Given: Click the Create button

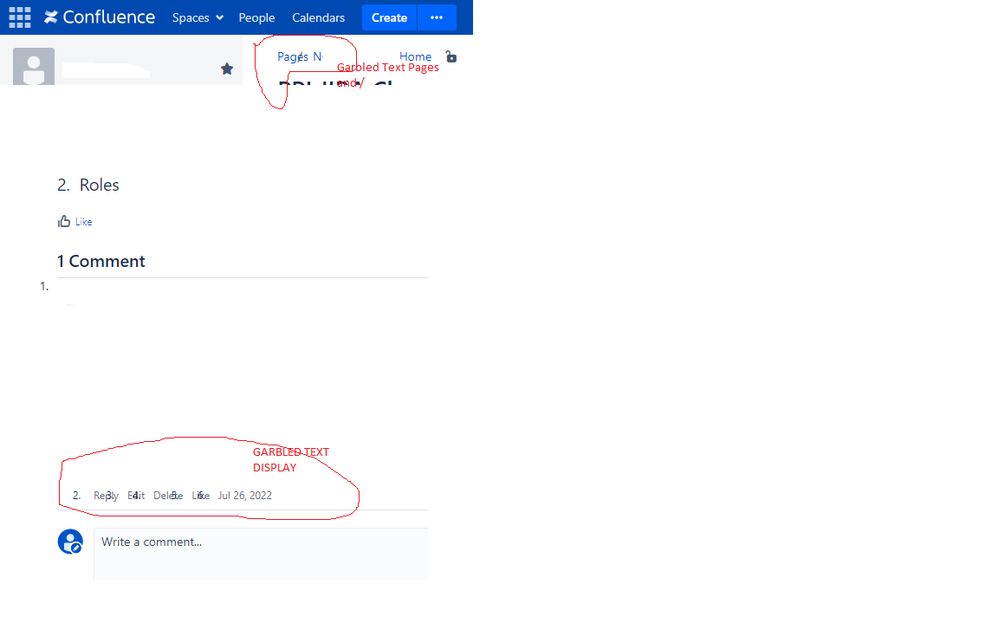Looking at the screenshot, I should tap(389, 18).
